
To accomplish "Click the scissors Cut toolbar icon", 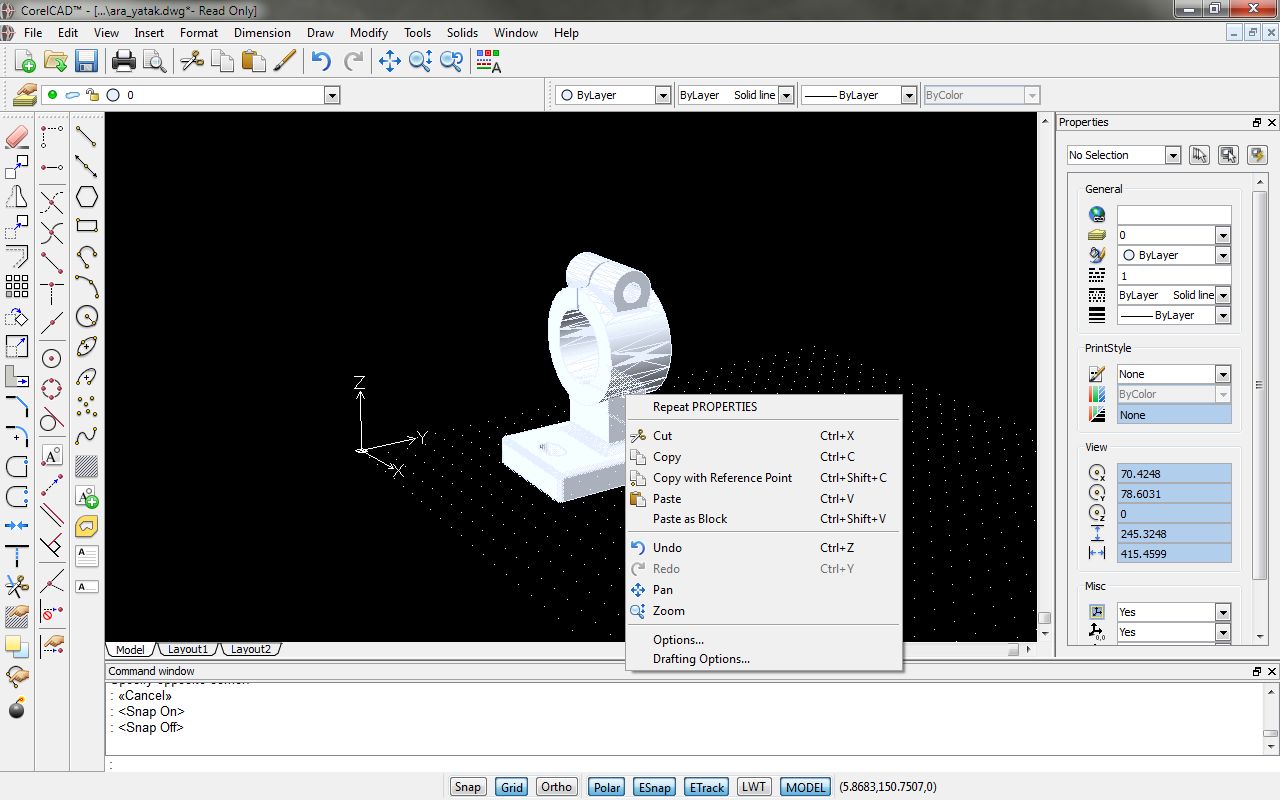I will [x=191, y=62].
